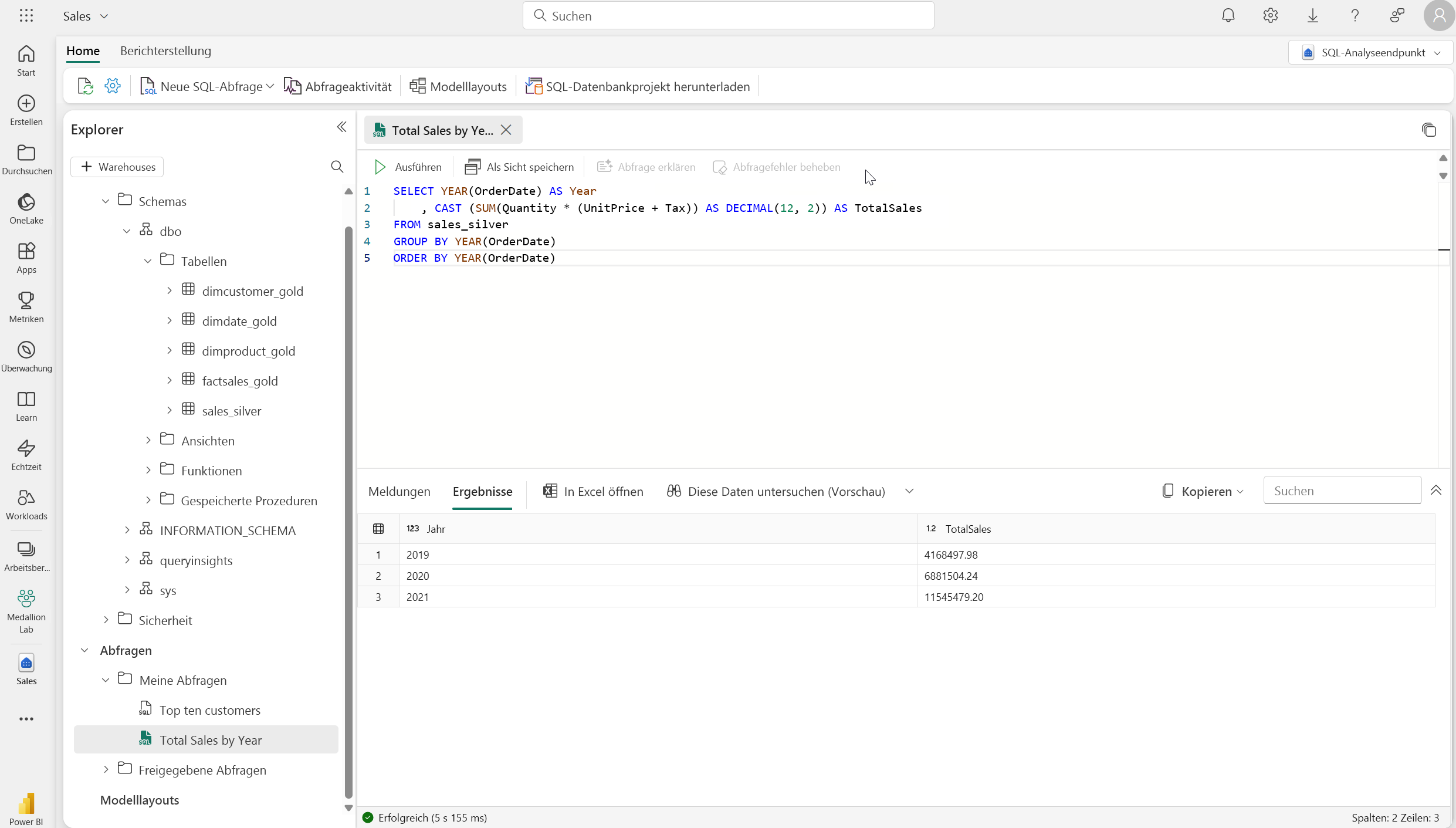Select sales_silver table in Explorer

pos(231,410)
